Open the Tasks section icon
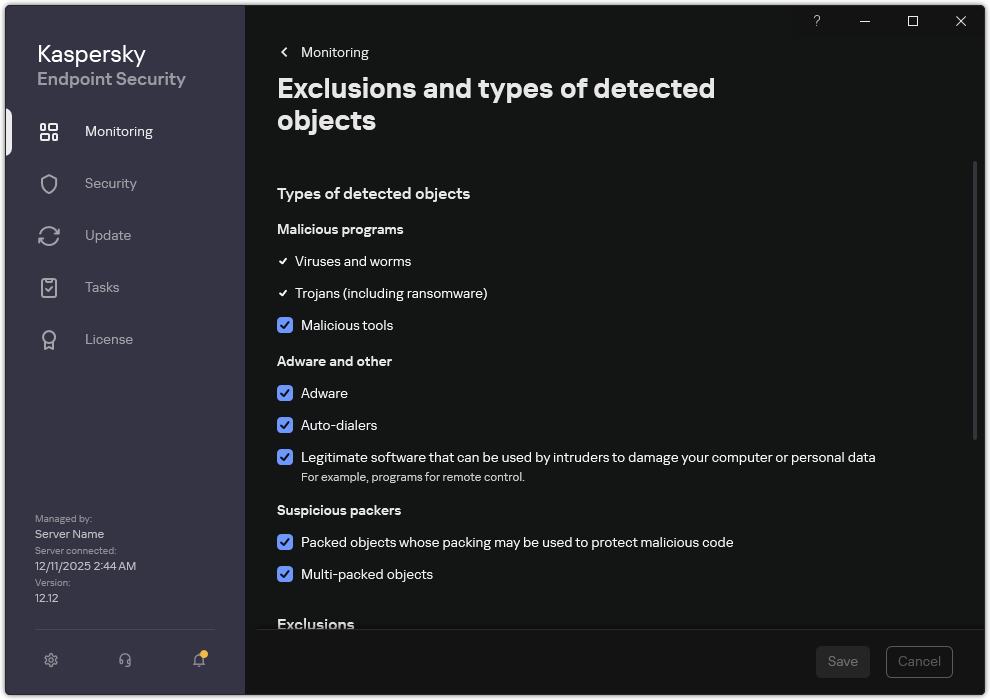The image size is (990, 700). coord(49,287)
